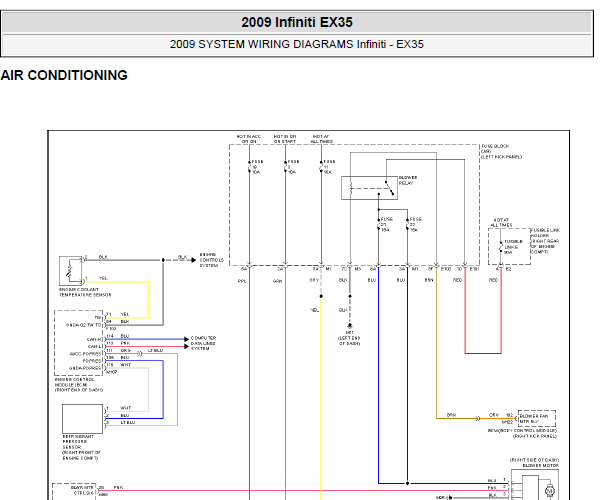Click the '114 BLU' wire label at ECM

coord(117,336)
